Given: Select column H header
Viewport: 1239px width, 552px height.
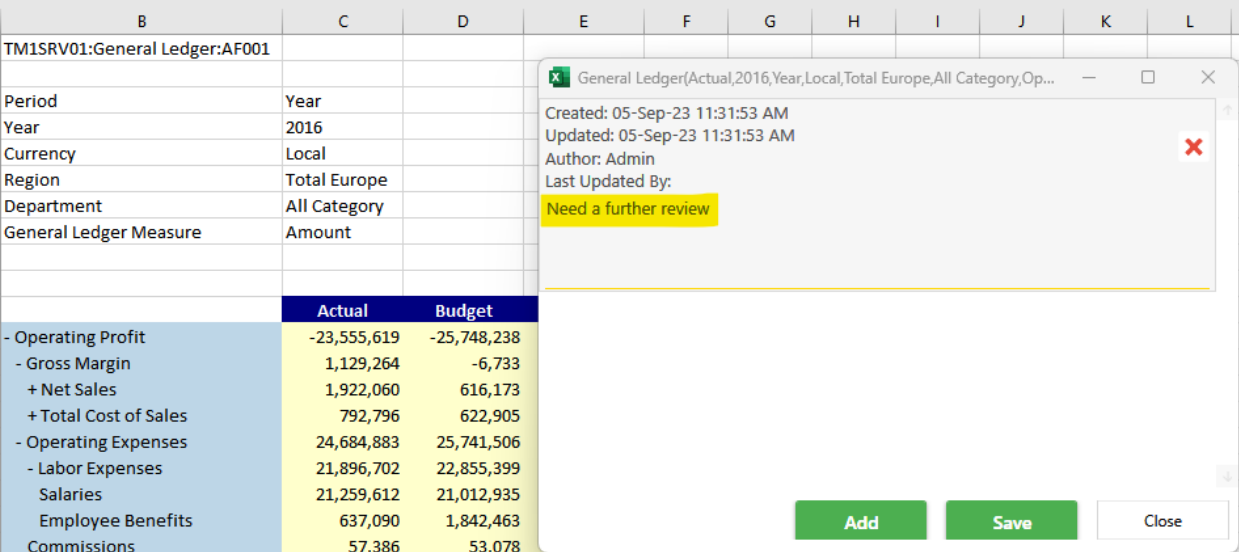Looking at the screenshot, I should (853, 20).
